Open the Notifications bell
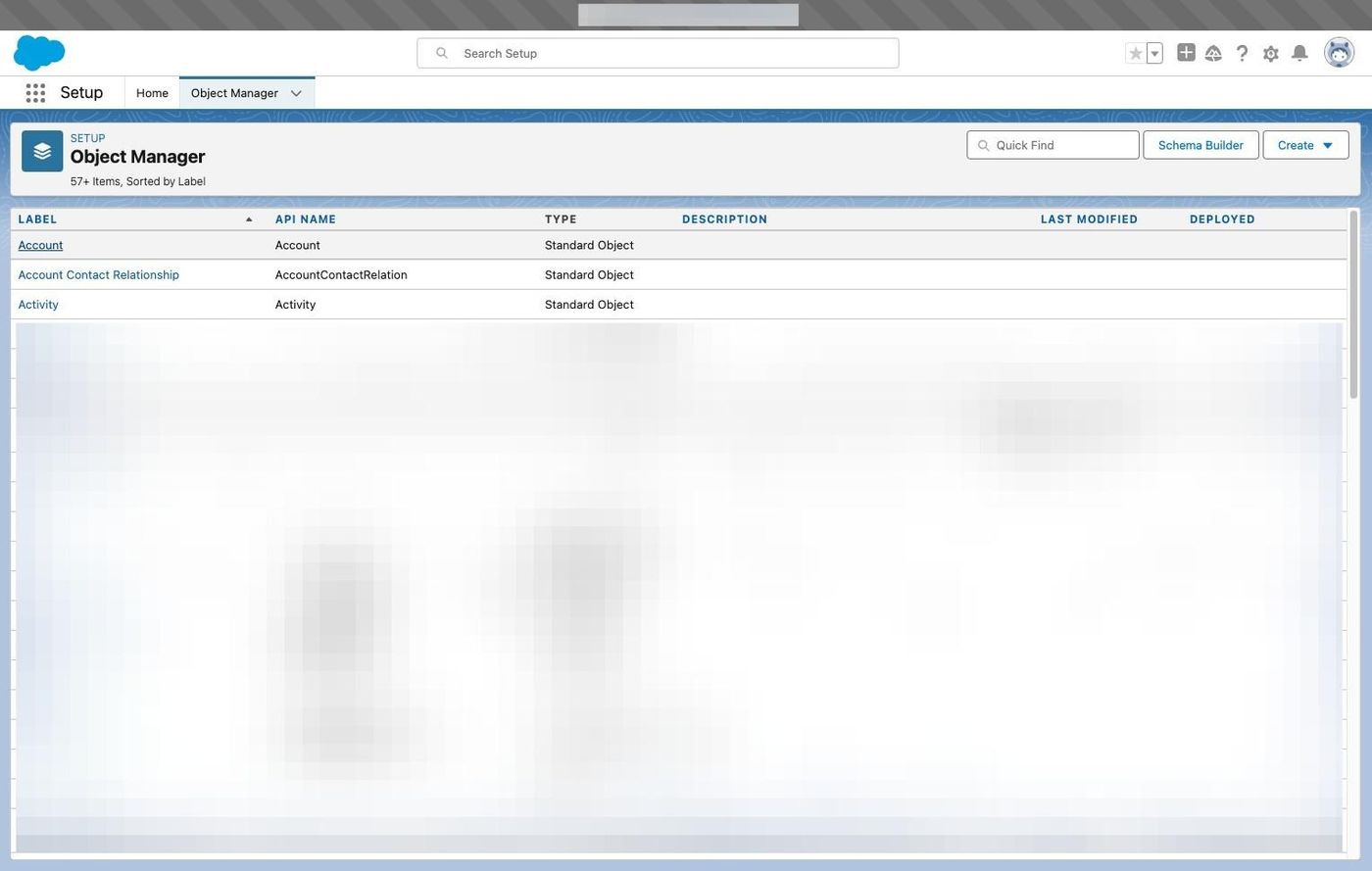 point(1299,53)
